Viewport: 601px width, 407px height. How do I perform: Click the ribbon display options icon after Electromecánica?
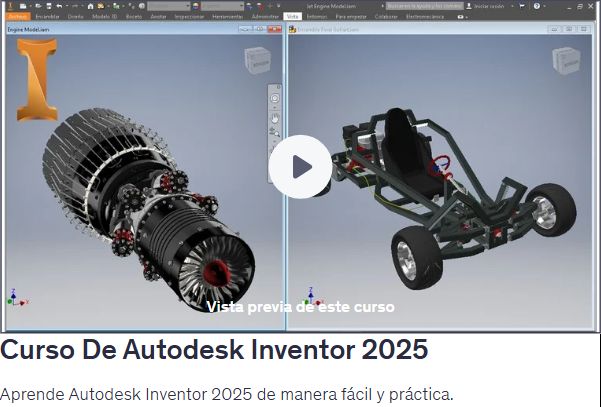click(460, 17)
